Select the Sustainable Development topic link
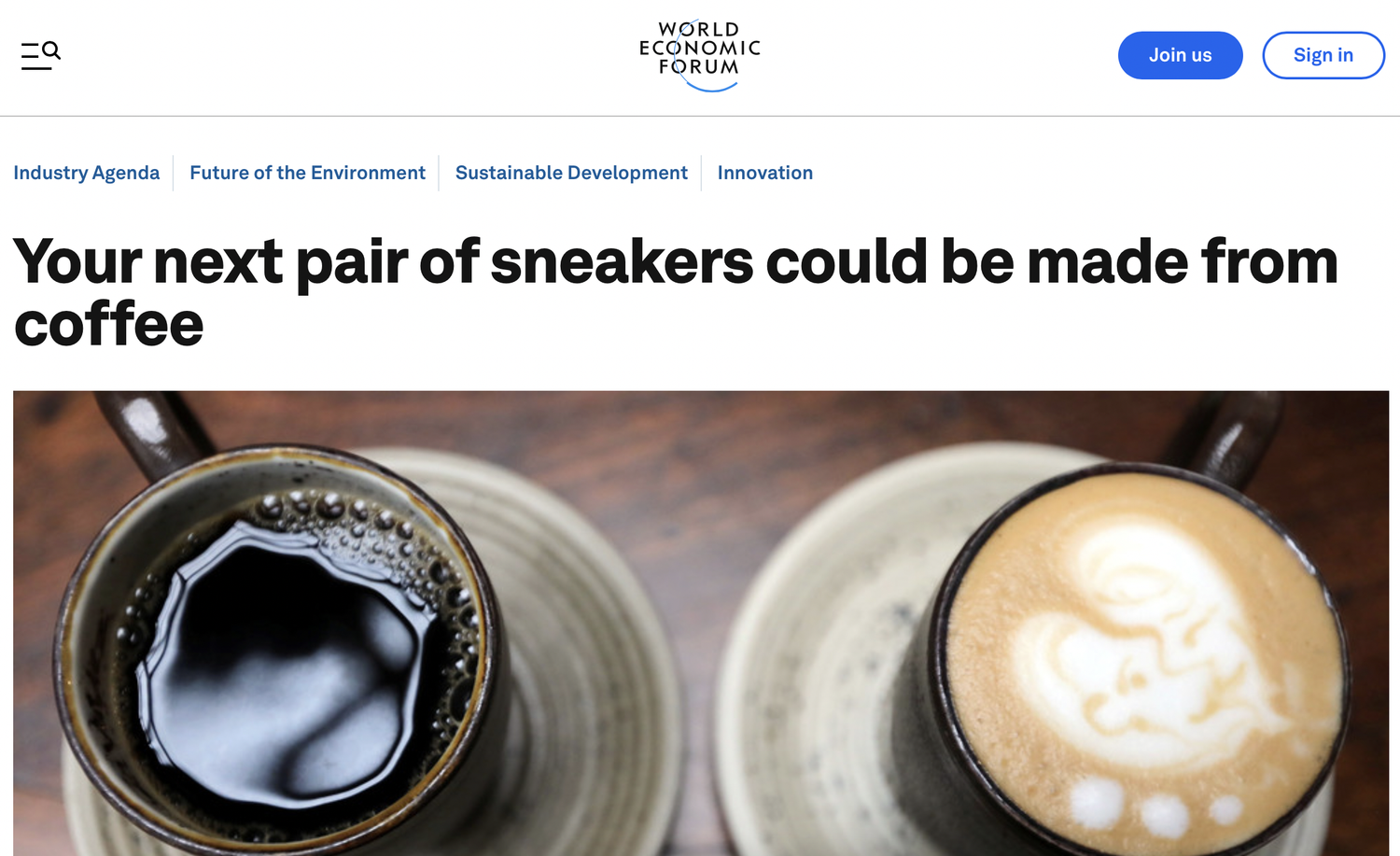Image resolution: width=1400 pixels, height=856 pixels. [571, 173]
